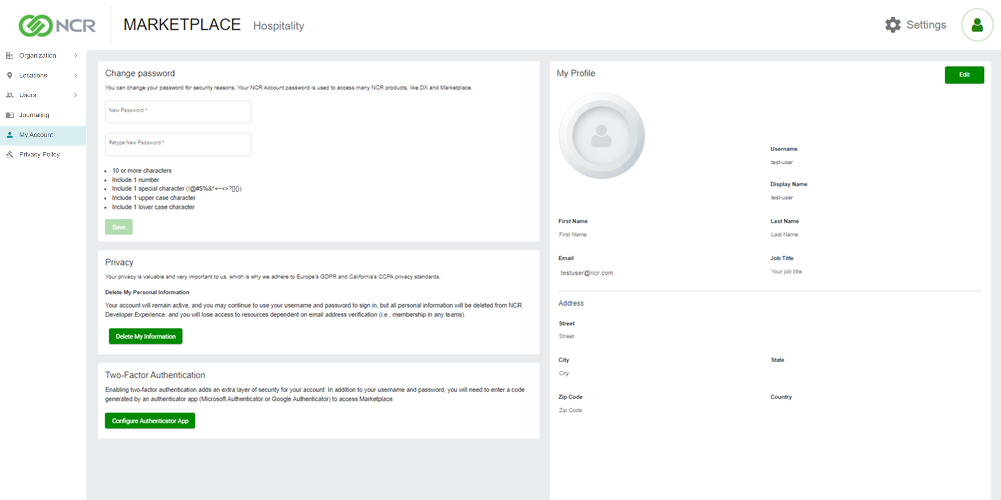The image size is (1001, 500).
Task: Click the Hospitality subtitle
Action: [278, 26]
